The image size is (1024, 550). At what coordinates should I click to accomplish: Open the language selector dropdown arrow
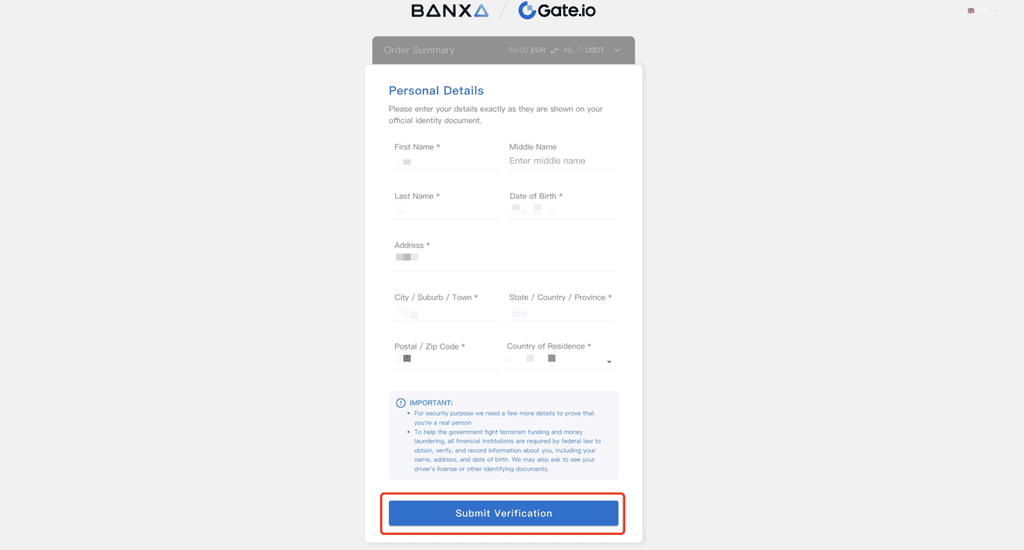995,10
